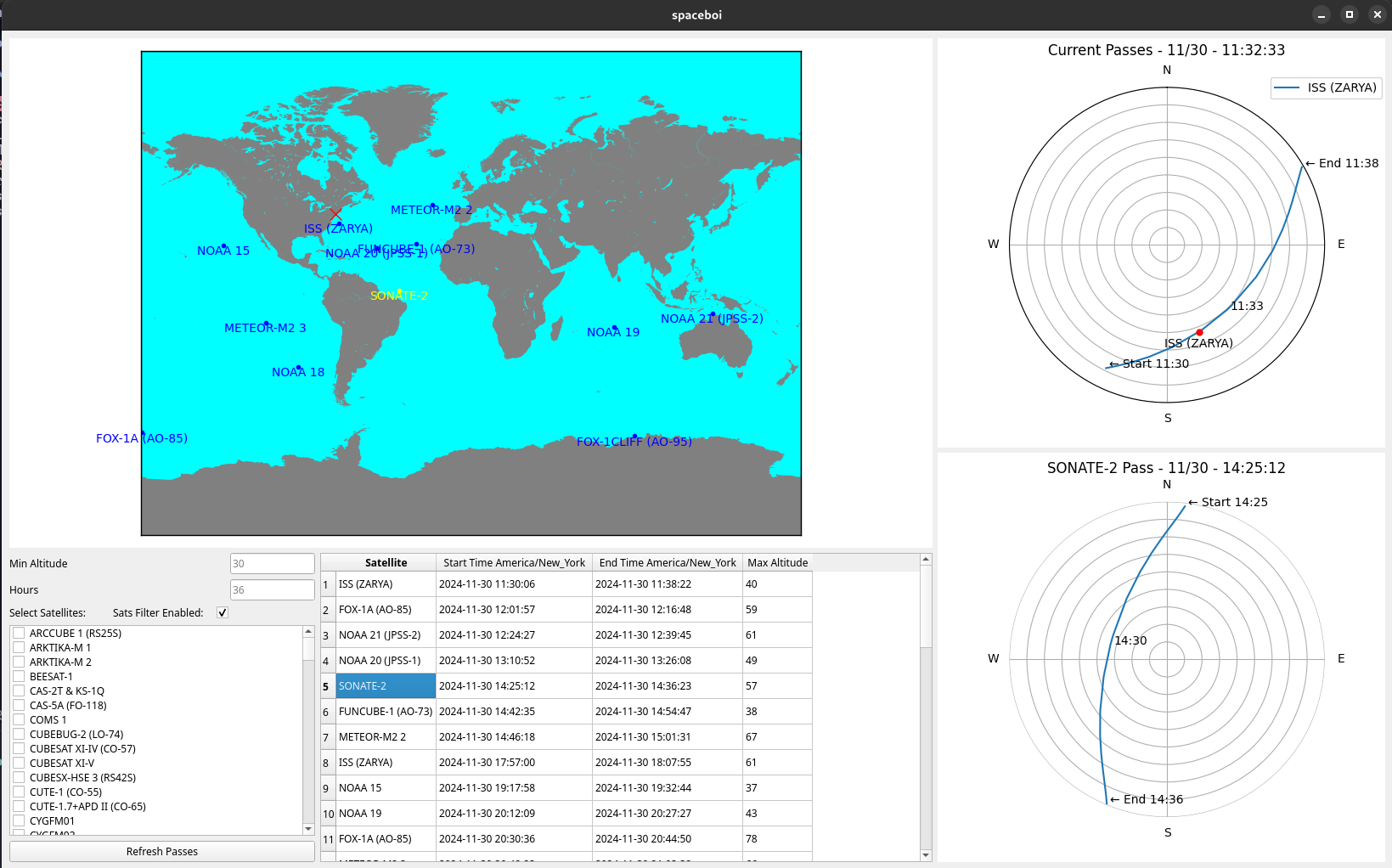This screenshot has width=1392, height=868.
Task: Check the CUBEBUG-2 (LO-74) satellite box
Action: click(19, 734)
